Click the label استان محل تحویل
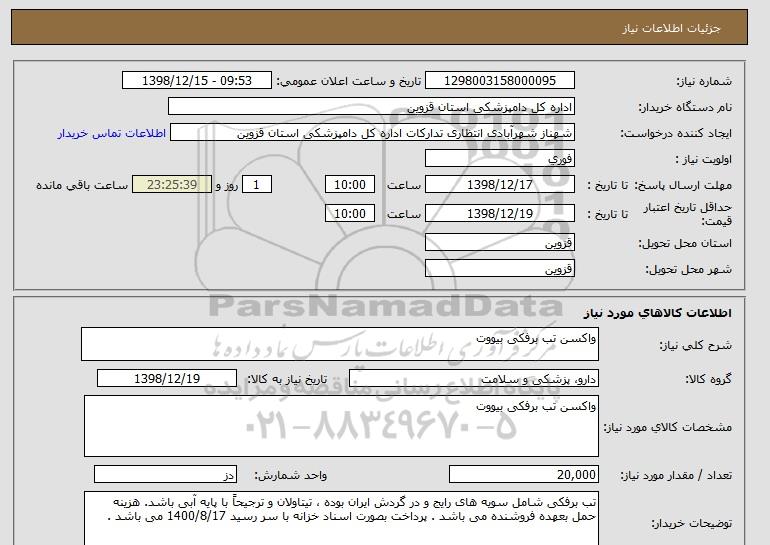Image resolution: width=770 pixels, height=545 pixels. tap(685, 244)
